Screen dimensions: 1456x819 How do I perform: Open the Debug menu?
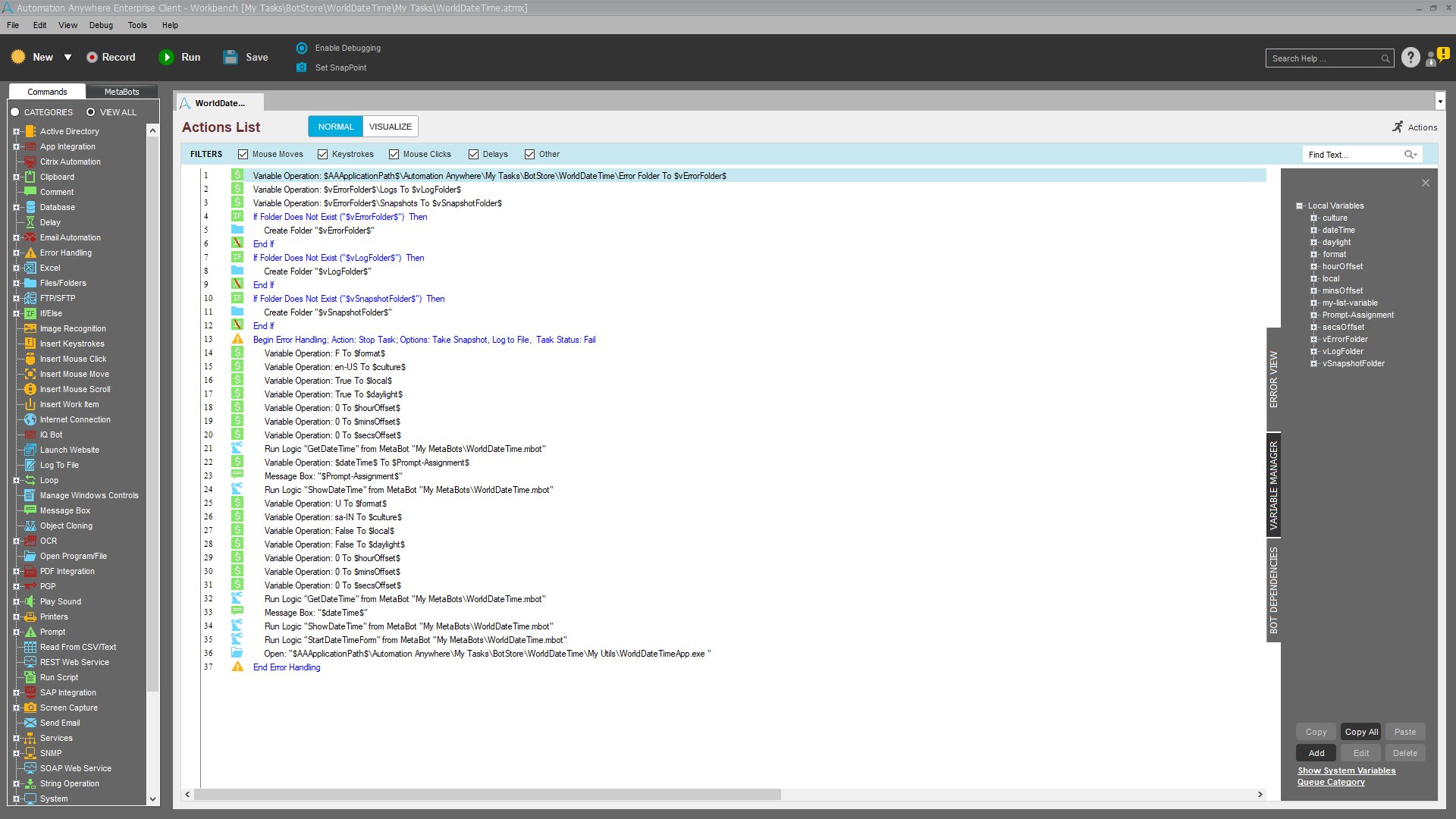tap(101, 25)
